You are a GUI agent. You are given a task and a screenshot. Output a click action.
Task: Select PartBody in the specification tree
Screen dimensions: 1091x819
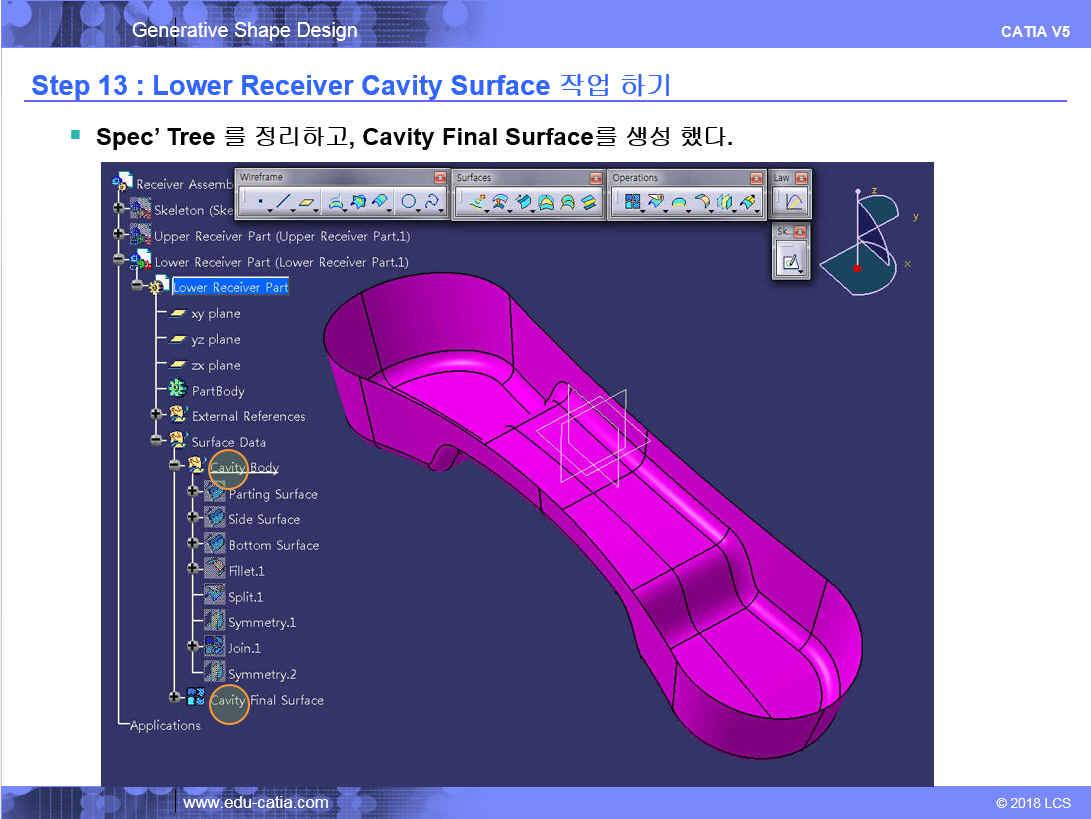(217, 391)
